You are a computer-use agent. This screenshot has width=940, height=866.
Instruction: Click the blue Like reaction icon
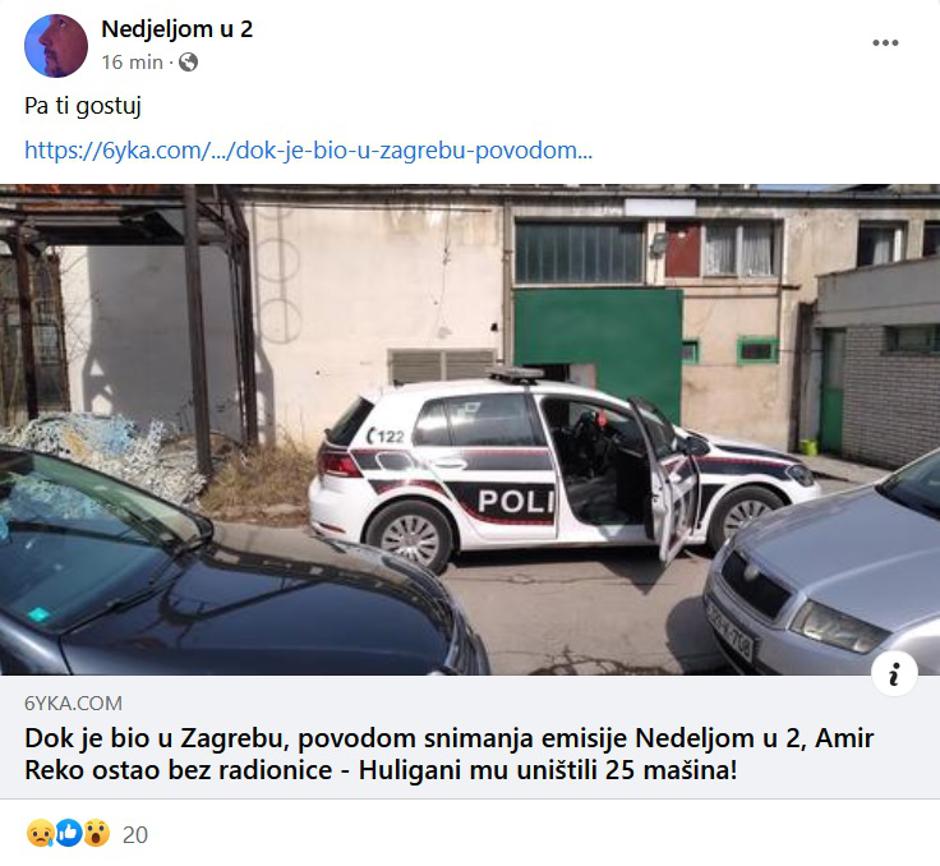[x=68, y=834]
